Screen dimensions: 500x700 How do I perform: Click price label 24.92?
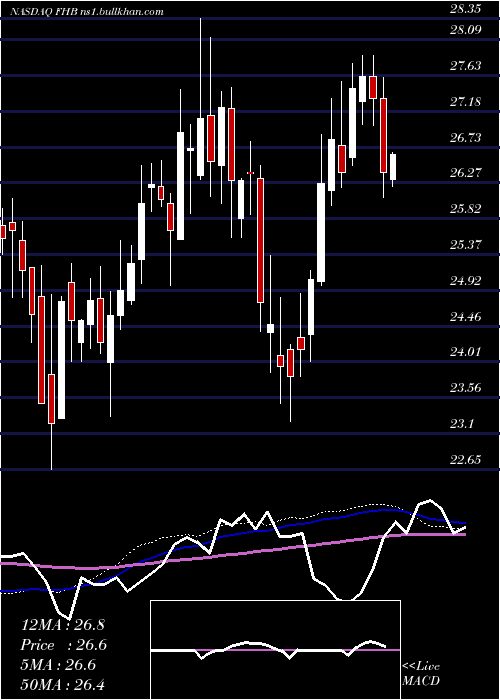pyautogui.click(x=466, y=281)
